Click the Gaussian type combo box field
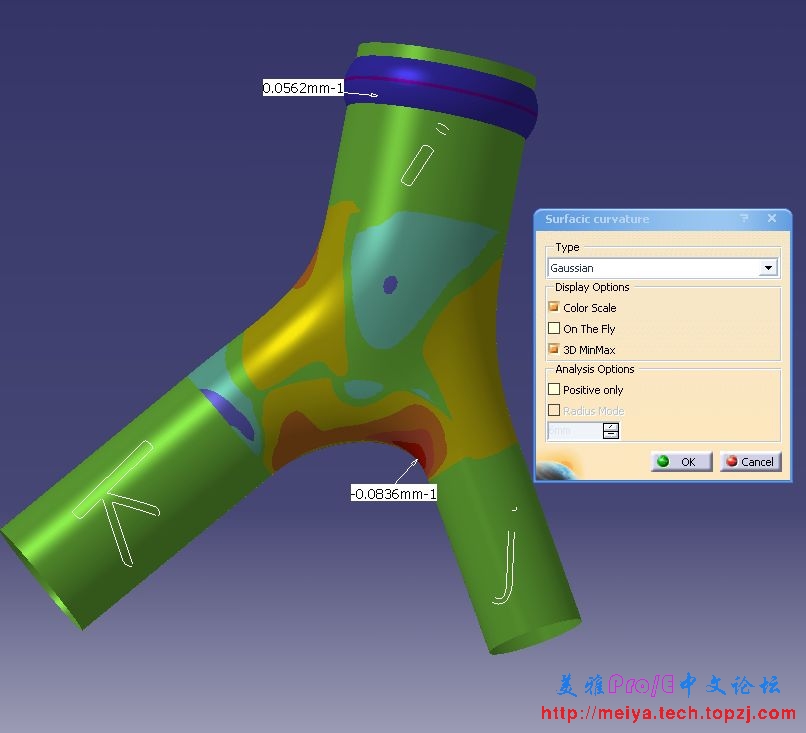The width and height of the screenshot is (806, 733). pyautogui.click(x=654, y=268)
